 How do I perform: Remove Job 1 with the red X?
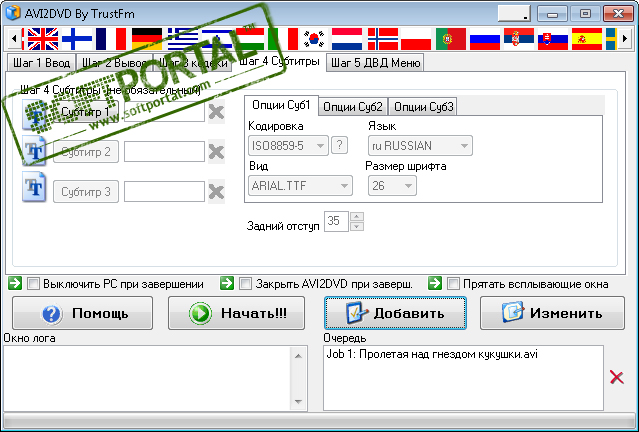pyautogui.click(x=617, y=377)
